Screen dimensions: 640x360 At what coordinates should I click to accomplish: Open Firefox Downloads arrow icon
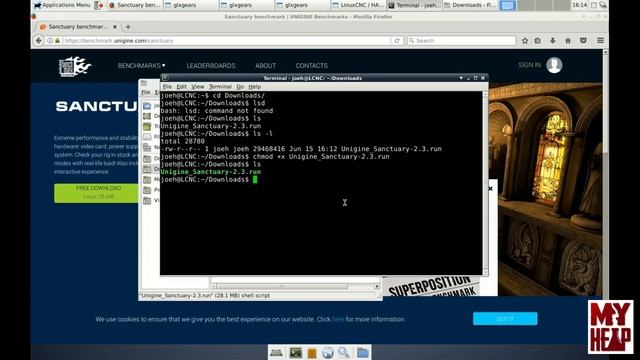(553, 41)
